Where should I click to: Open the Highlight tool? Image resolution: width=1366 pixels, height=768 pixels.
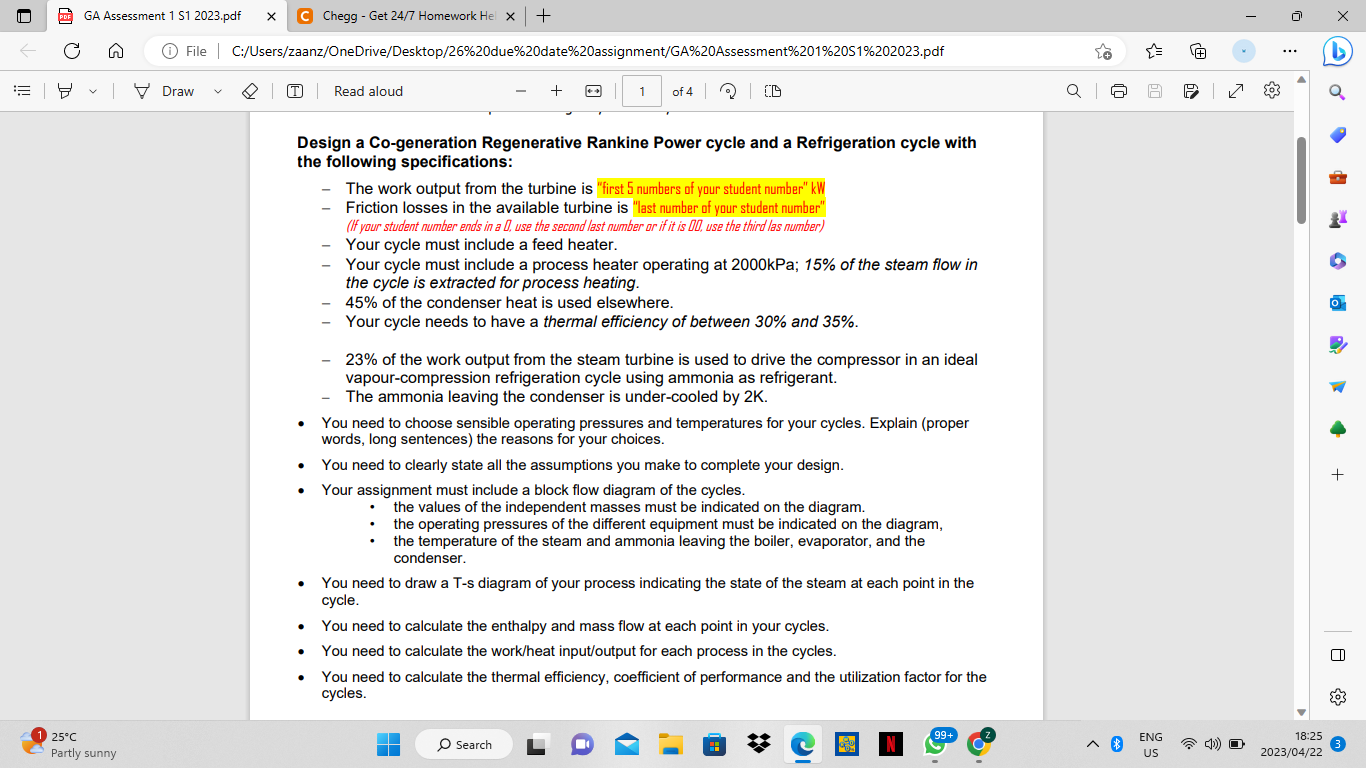64,91
